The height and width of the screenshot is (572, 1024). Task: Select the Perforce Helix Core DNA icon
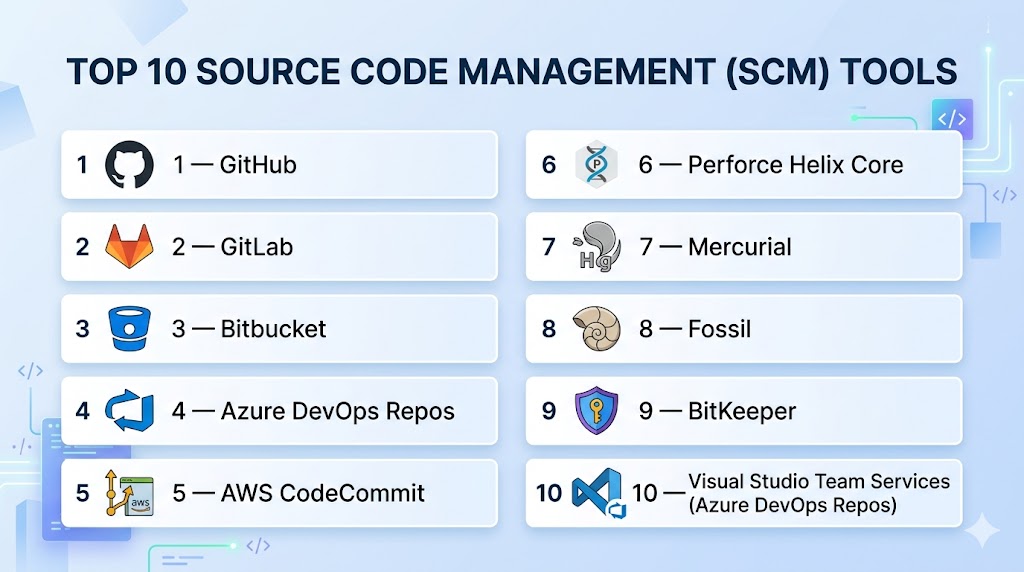(x=596, y=165)
